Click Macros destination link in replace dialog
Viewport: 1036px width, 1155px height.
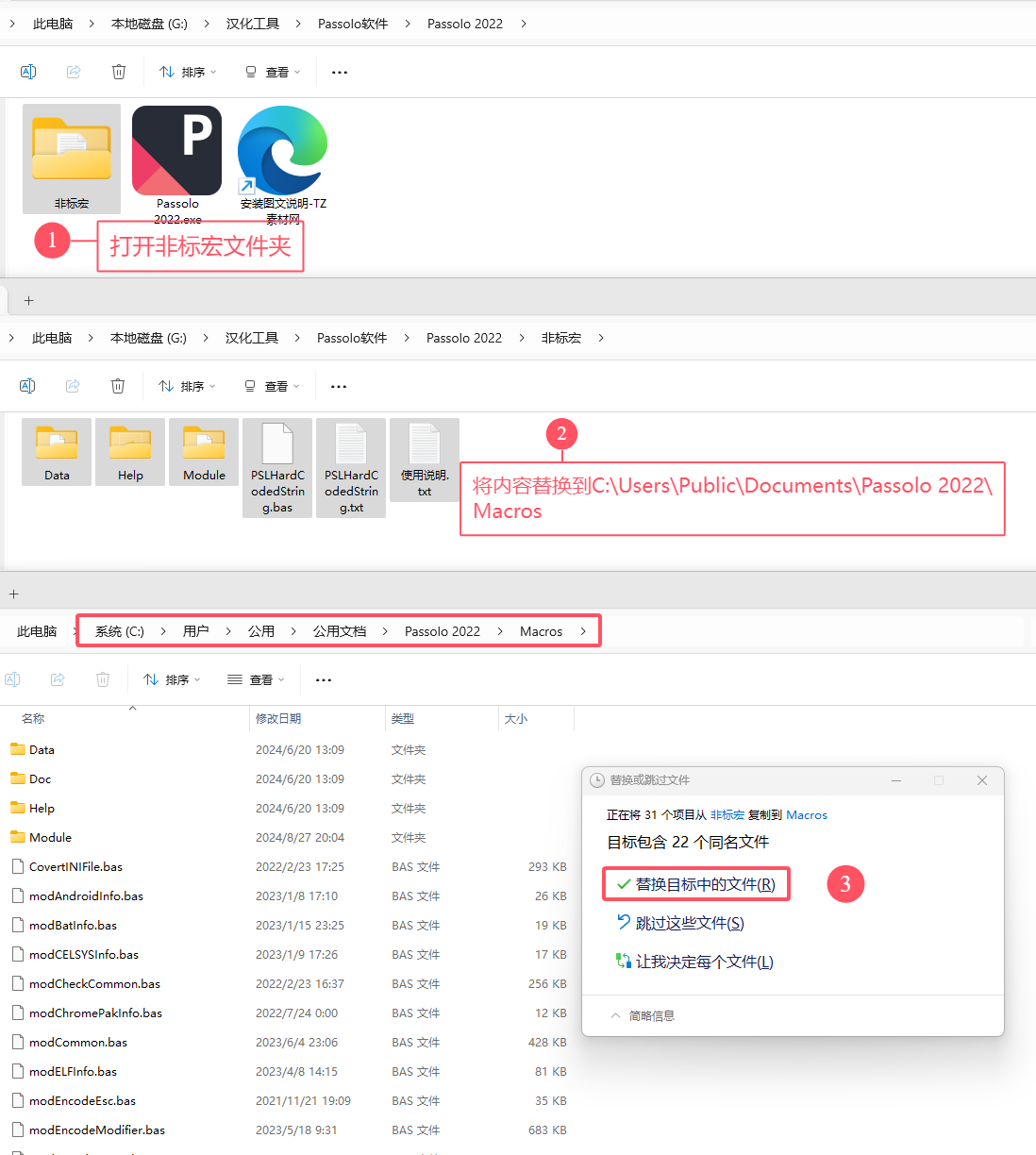pos(807,815)
